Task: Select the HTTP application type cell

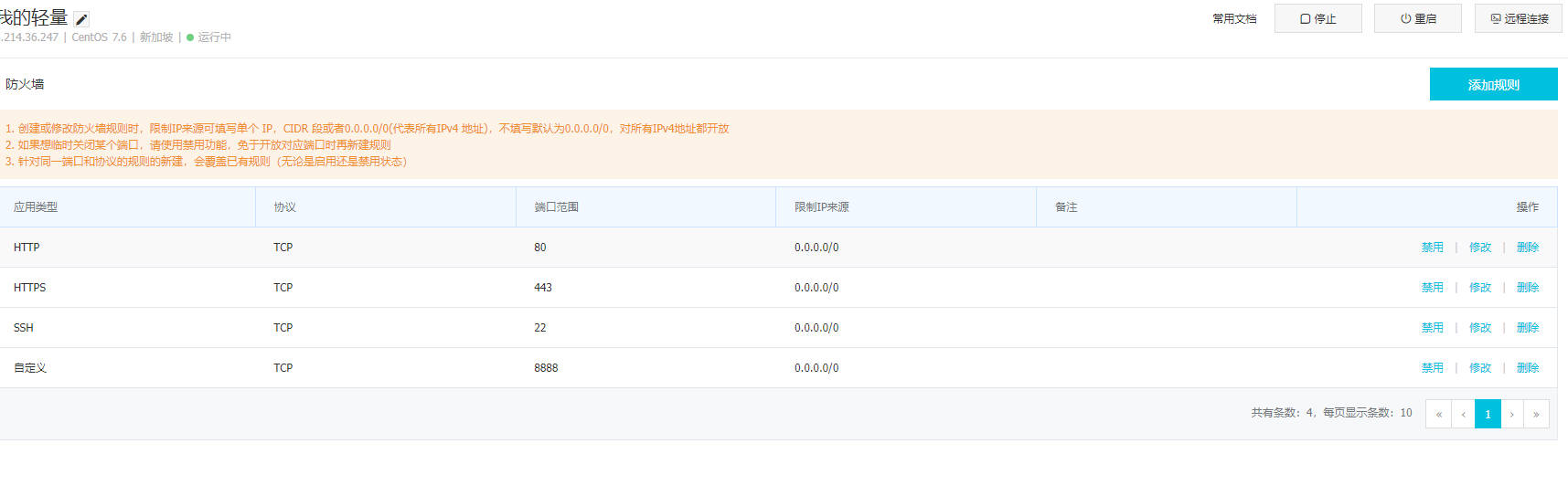Action: tap(27, 247)
